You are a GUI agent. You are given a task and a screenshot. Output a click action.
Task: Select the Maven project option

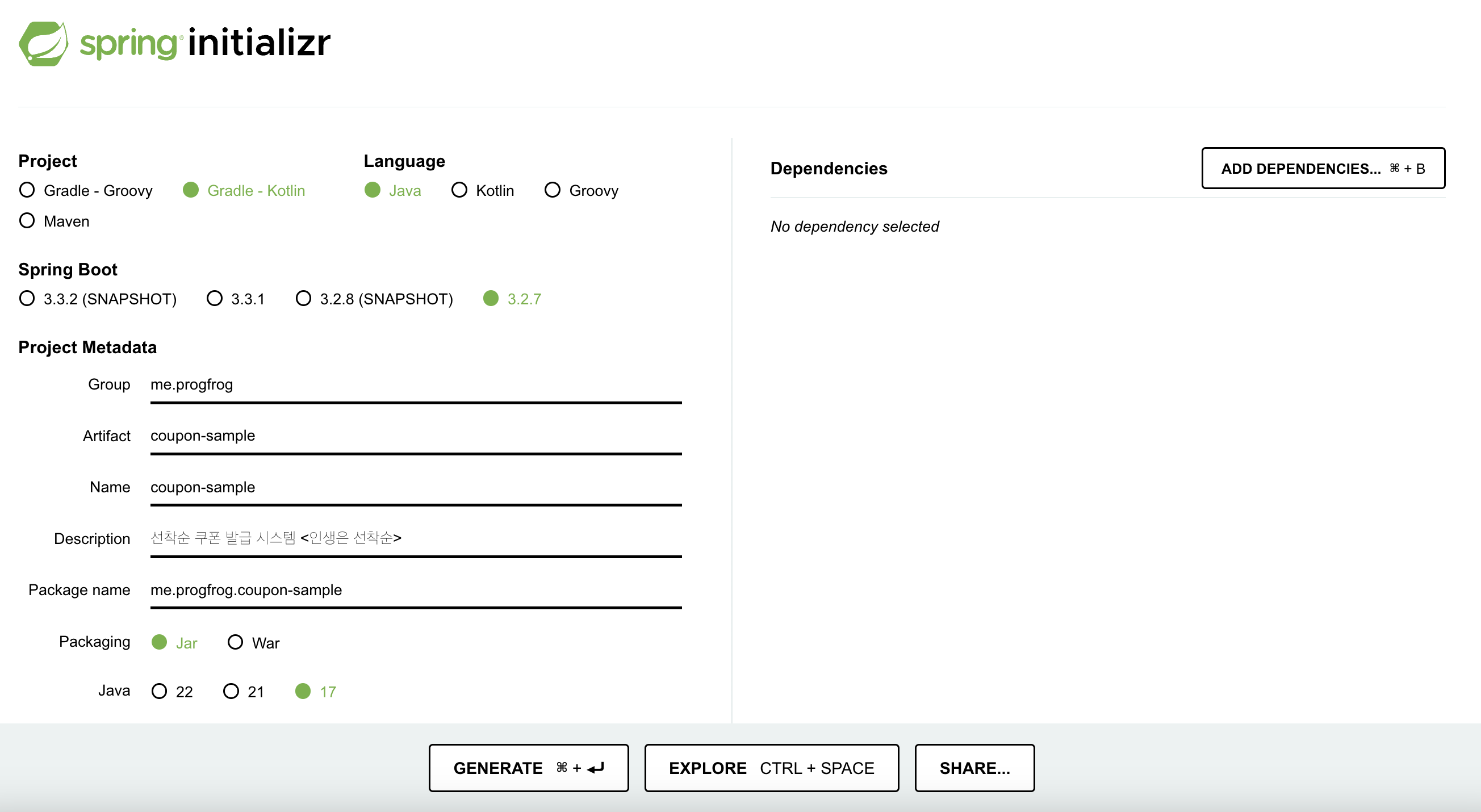tap(27, 221)
